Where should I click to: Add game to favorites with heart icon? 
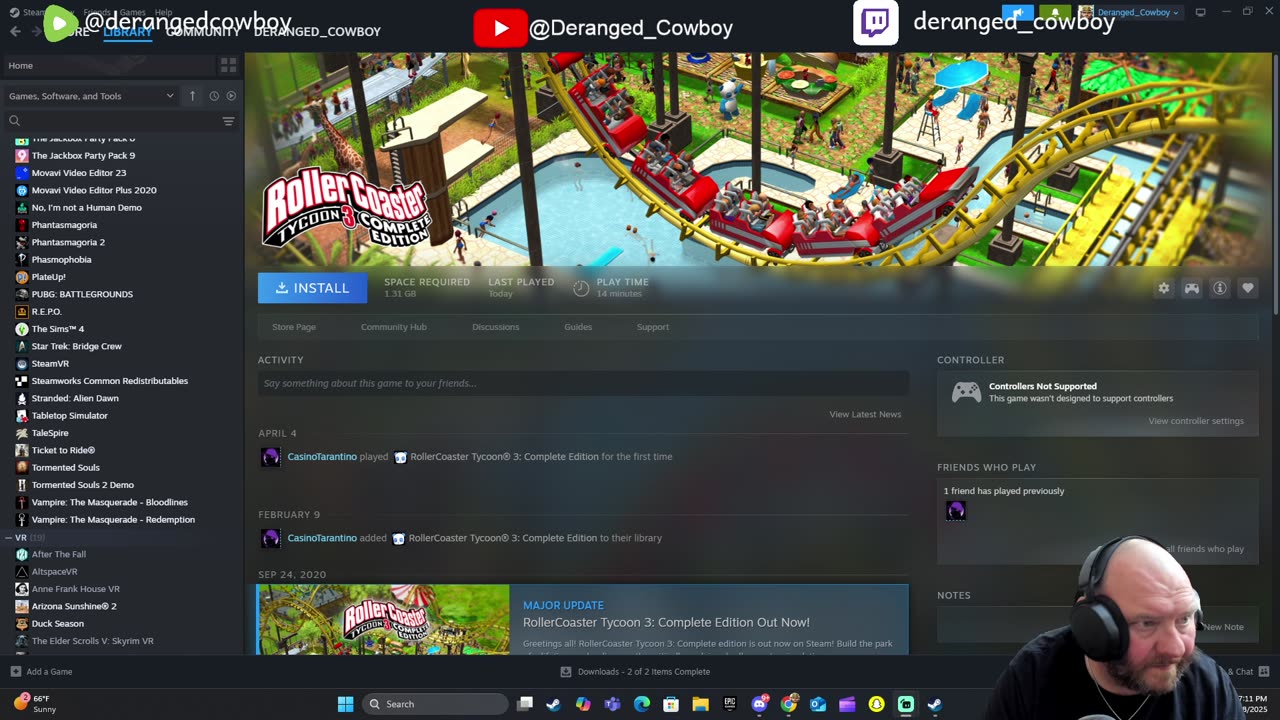(1247, 288)
